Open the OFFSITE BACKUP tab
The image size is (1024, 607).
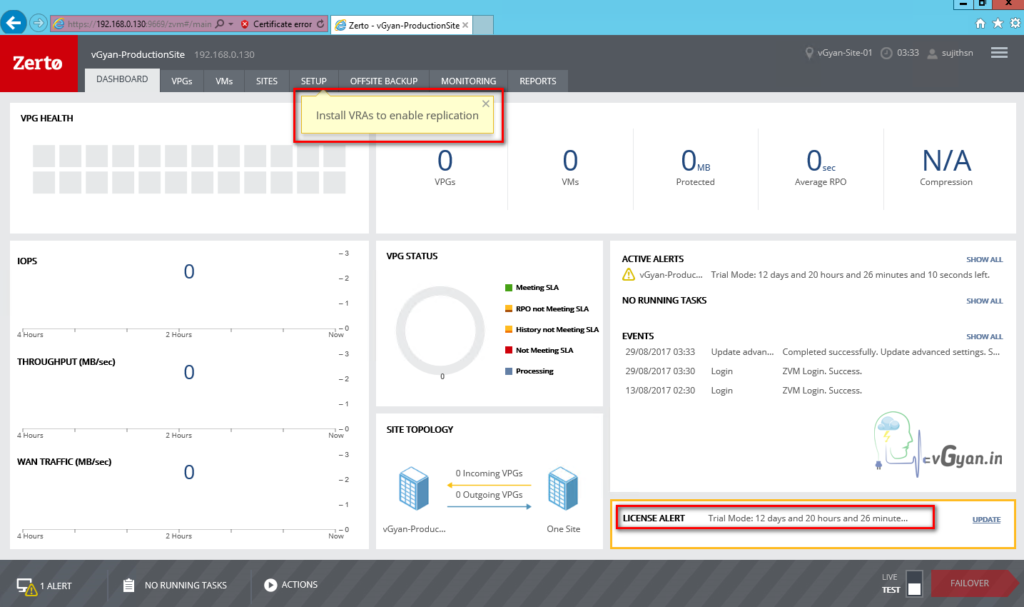(383, 81)
